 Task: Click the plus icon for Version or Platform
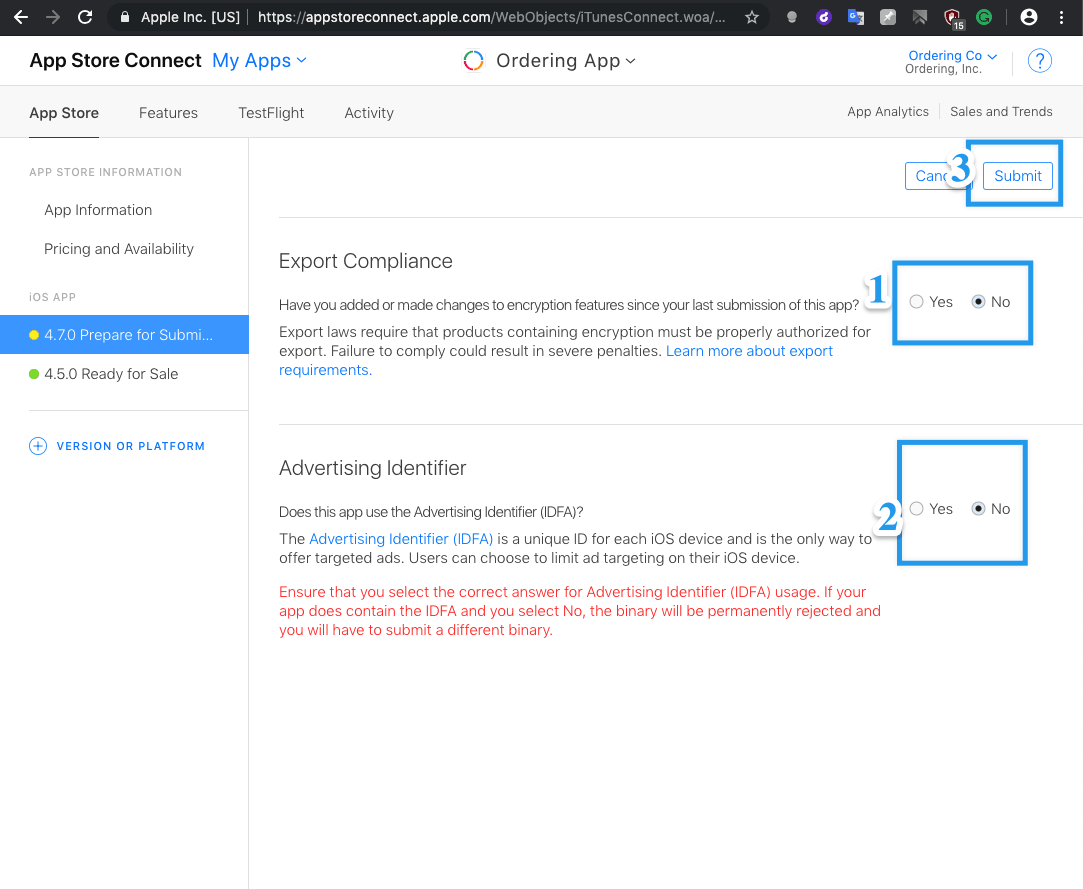pos(38,446)
